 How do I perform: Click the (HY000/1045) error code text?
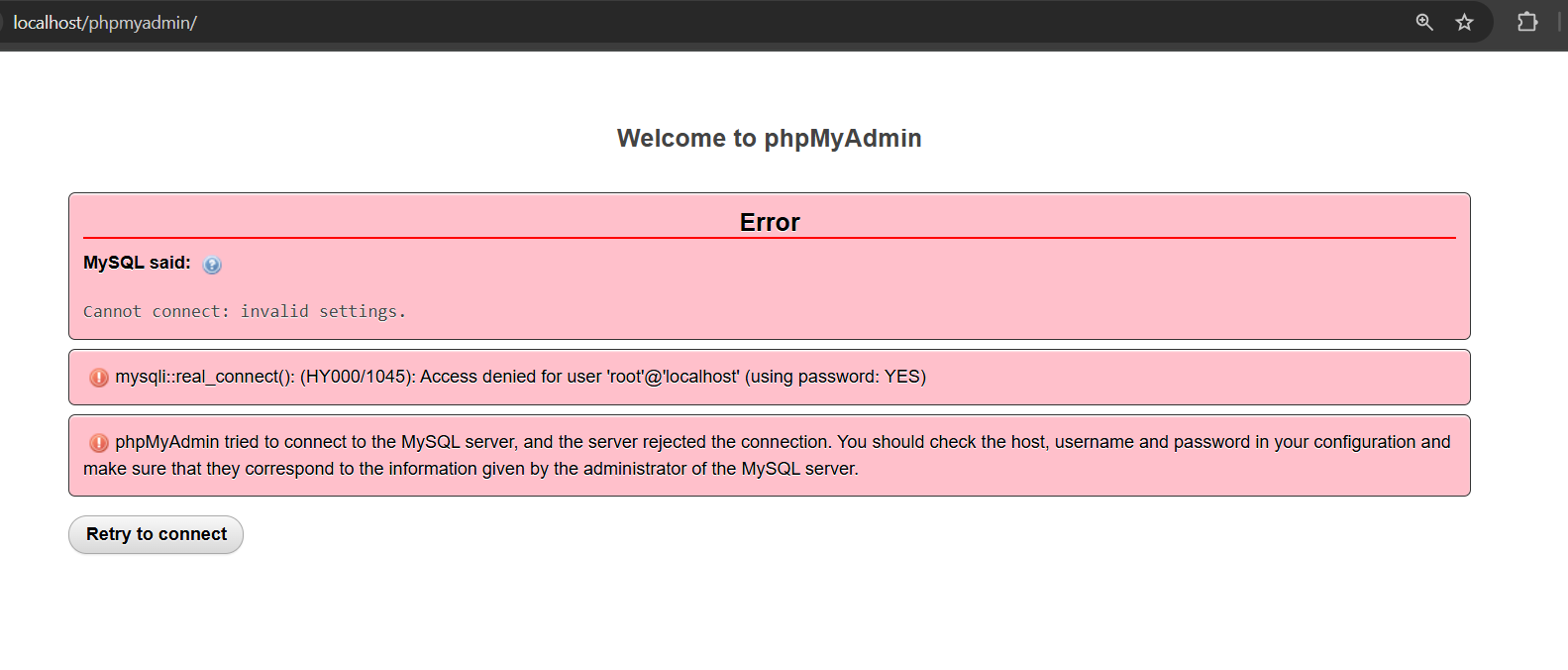click(x=357, y=377)
